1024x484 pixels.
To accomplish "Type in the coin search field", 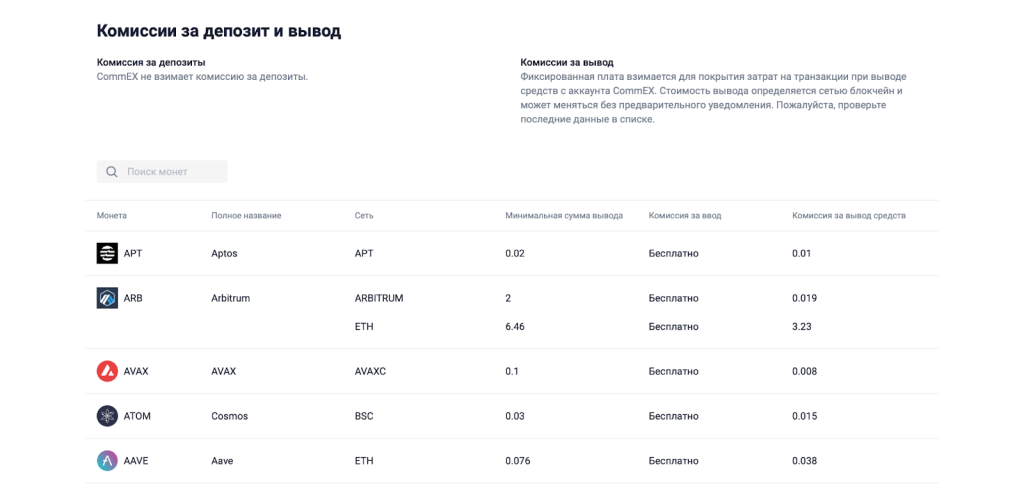I will pyautogui.click(x=170, y=172).
